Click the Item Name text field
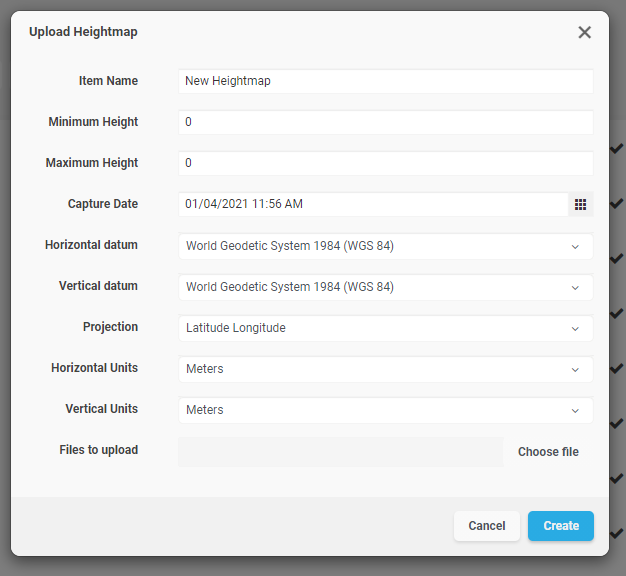This screenshot has height=576, width=626. [385, 81]
